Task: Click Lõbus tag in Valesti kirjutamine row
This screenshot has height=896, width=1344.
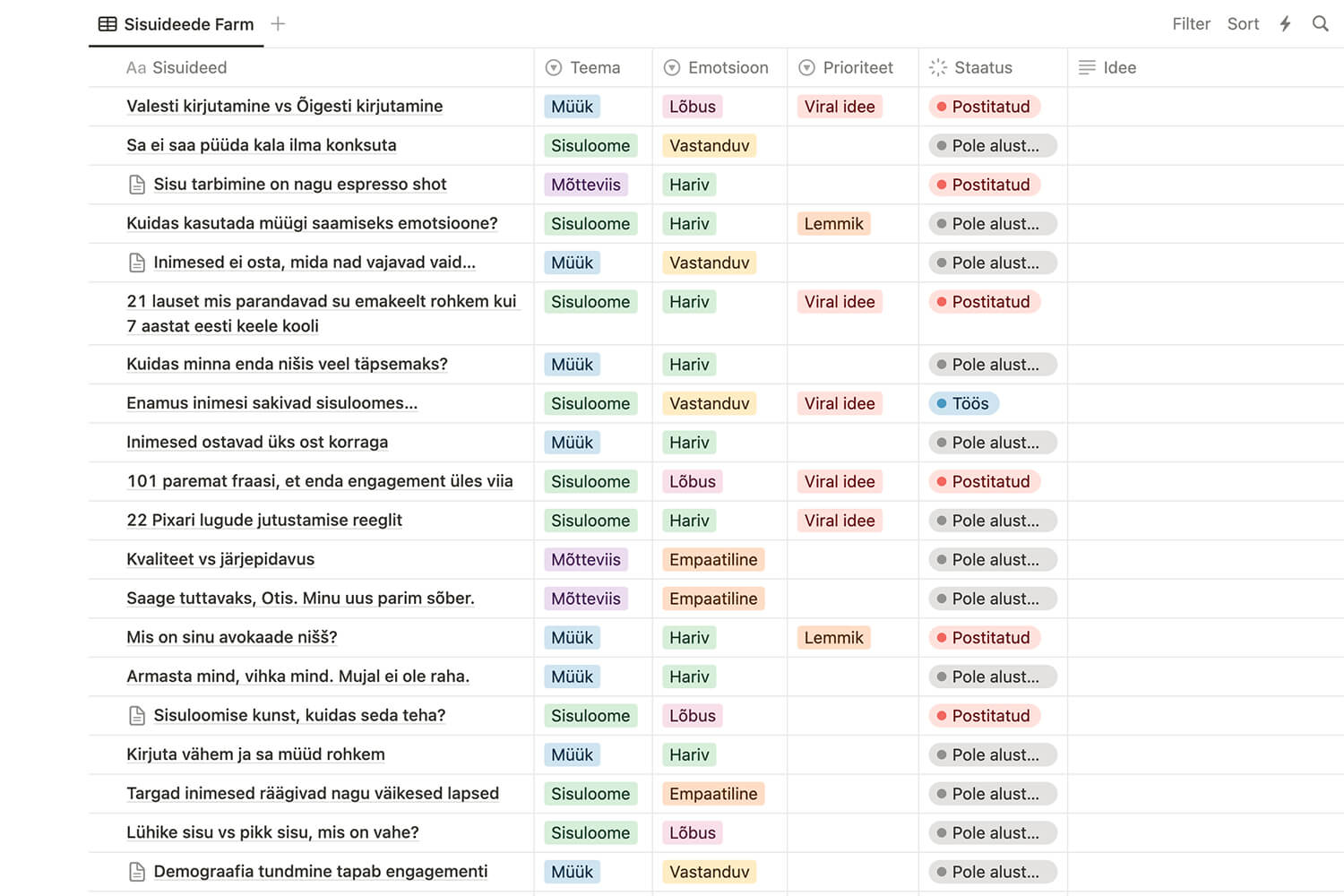Action: click(x=693, y=107)
